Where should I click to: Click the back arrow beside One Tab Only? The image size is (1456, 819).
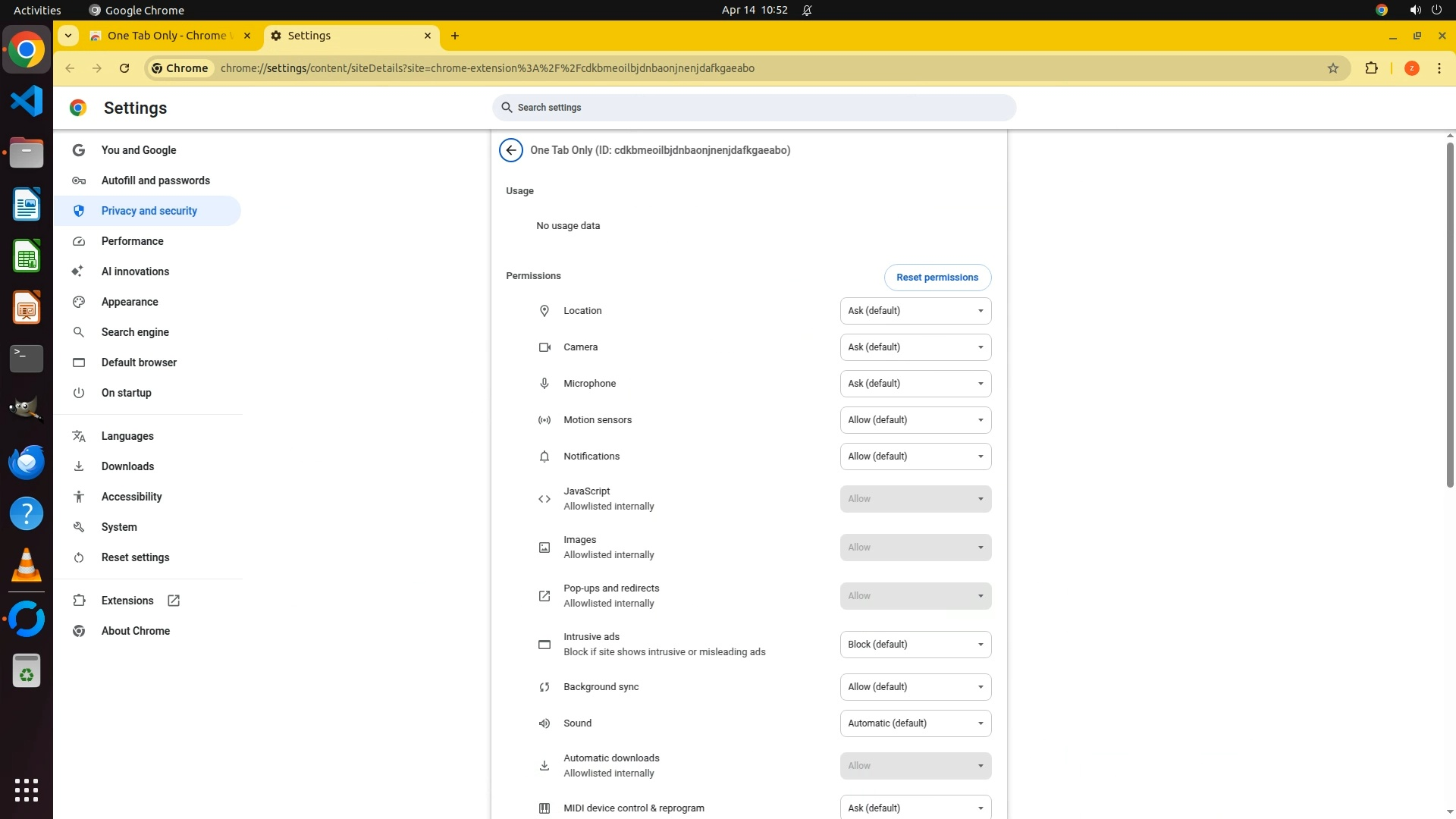[x=511, y=150]
